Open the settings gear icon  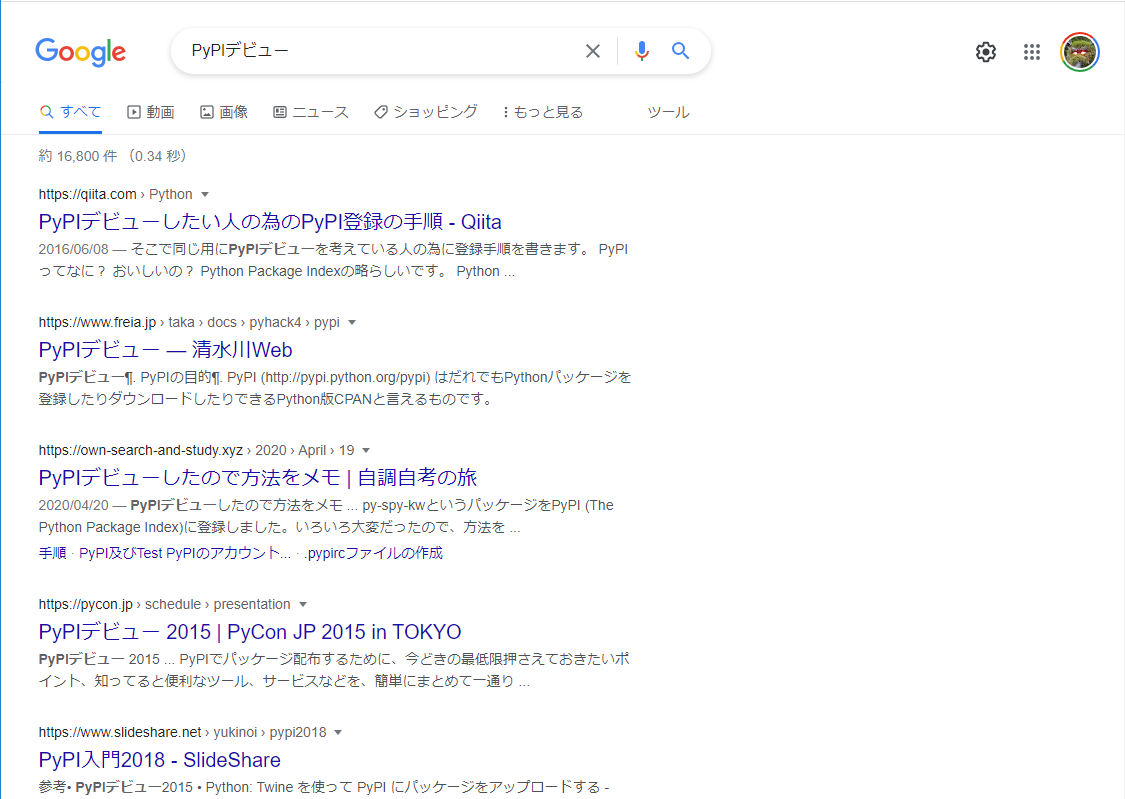pyautogui.click(x=986, y=52)
